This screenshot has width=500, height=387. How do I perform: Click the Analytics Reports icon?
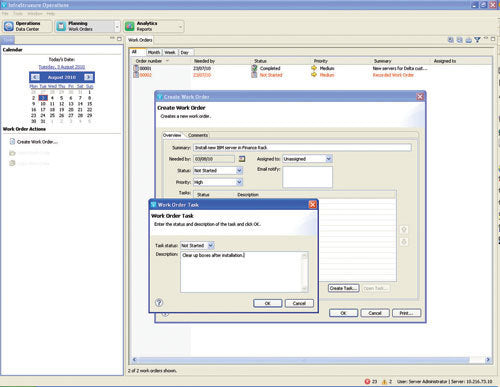129,26
